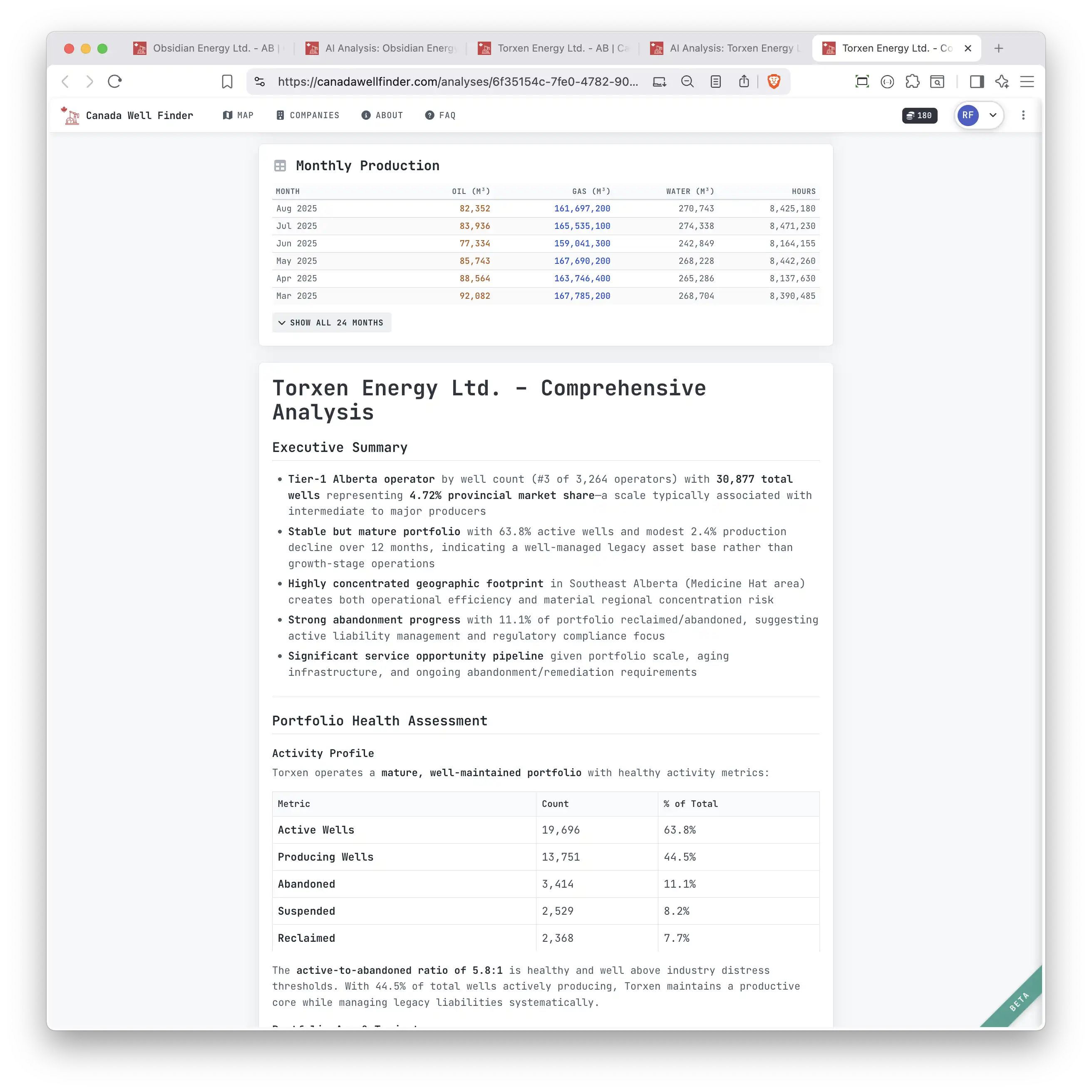Toggle the sidebar panel icon in browser toolbar

pyautogui.click(x=977, y=82)
